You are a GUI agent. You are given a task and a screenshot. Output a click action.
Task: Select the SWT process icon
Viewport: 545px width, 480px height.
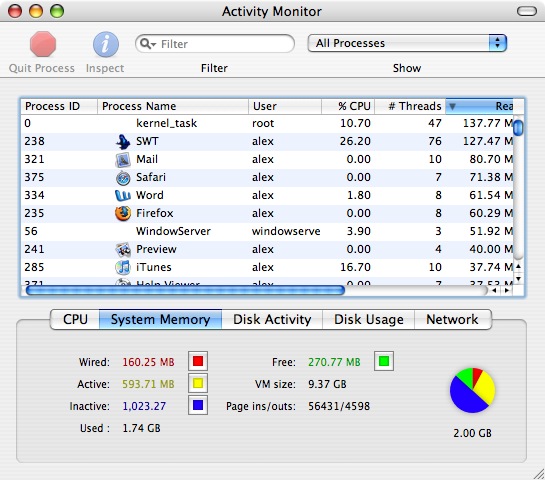click(x=123, y=141)
